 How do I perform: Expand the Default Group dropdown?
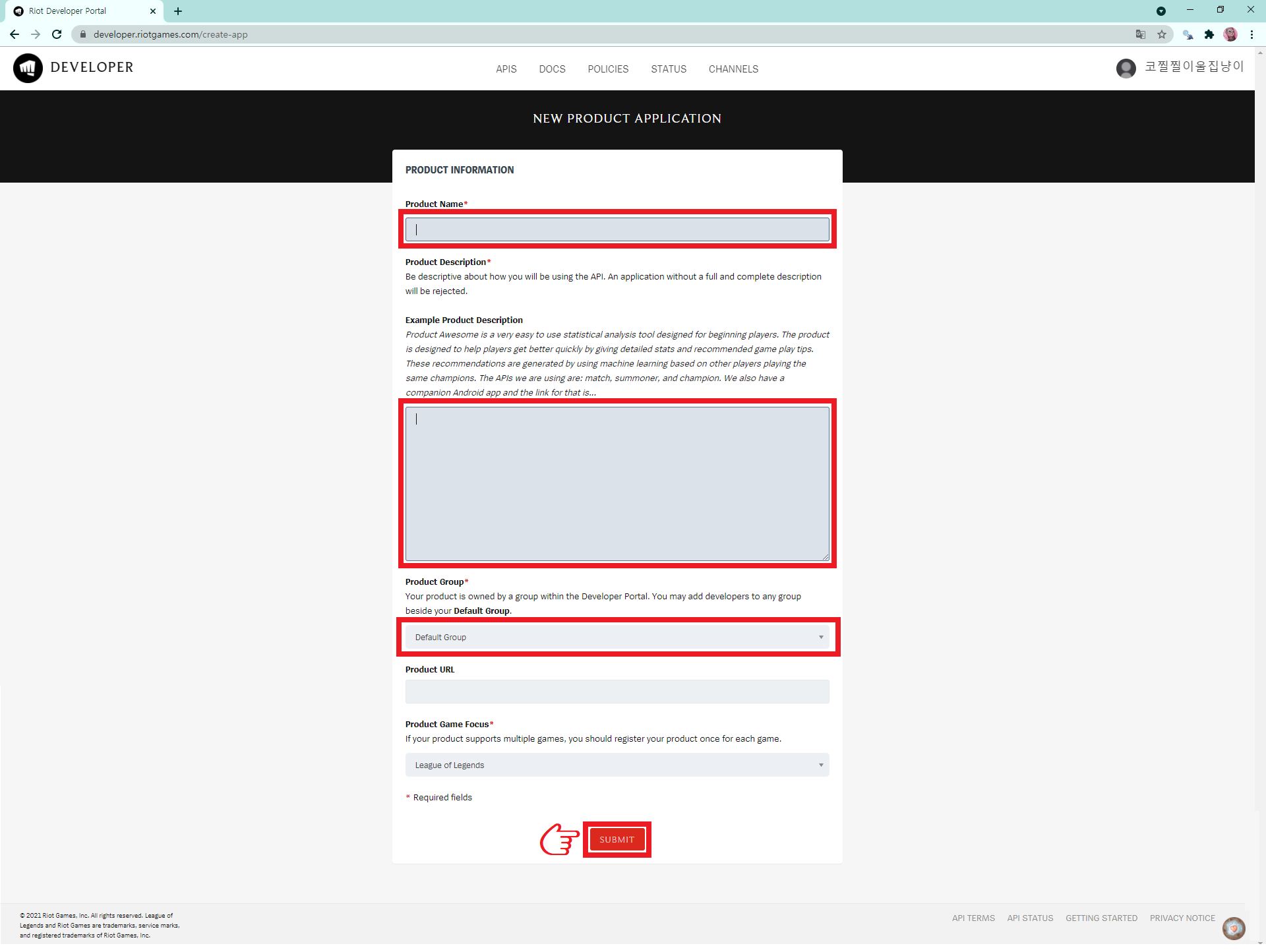point(617,637)
